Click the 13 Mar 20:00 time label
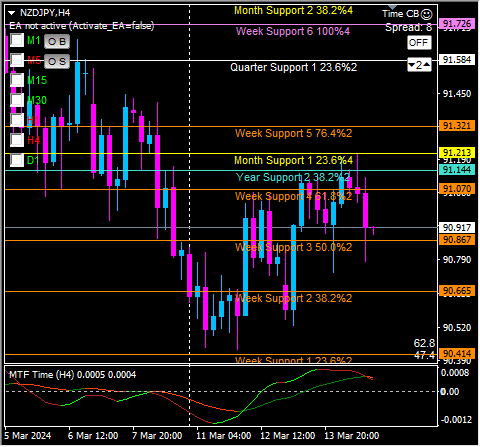 coord(351,436)
